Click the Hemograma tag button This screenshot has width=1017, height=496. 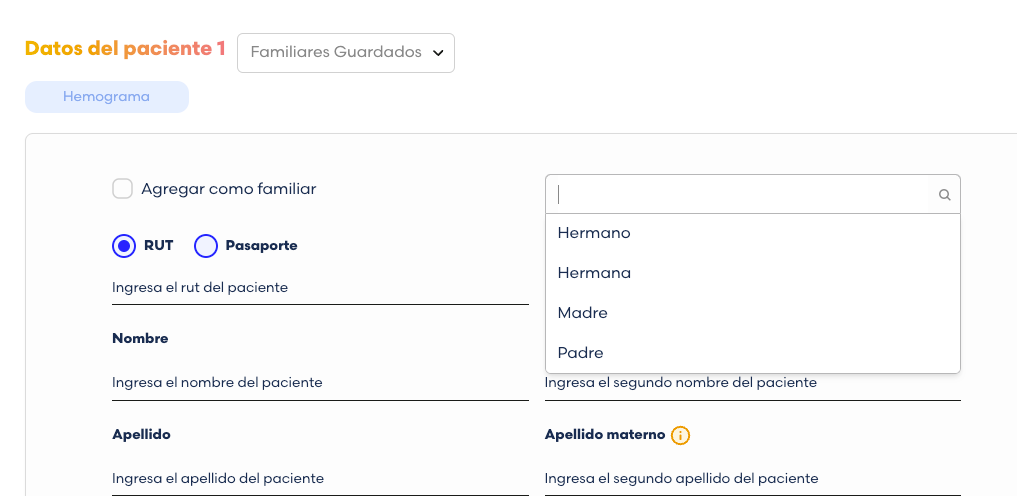point(107,97)
